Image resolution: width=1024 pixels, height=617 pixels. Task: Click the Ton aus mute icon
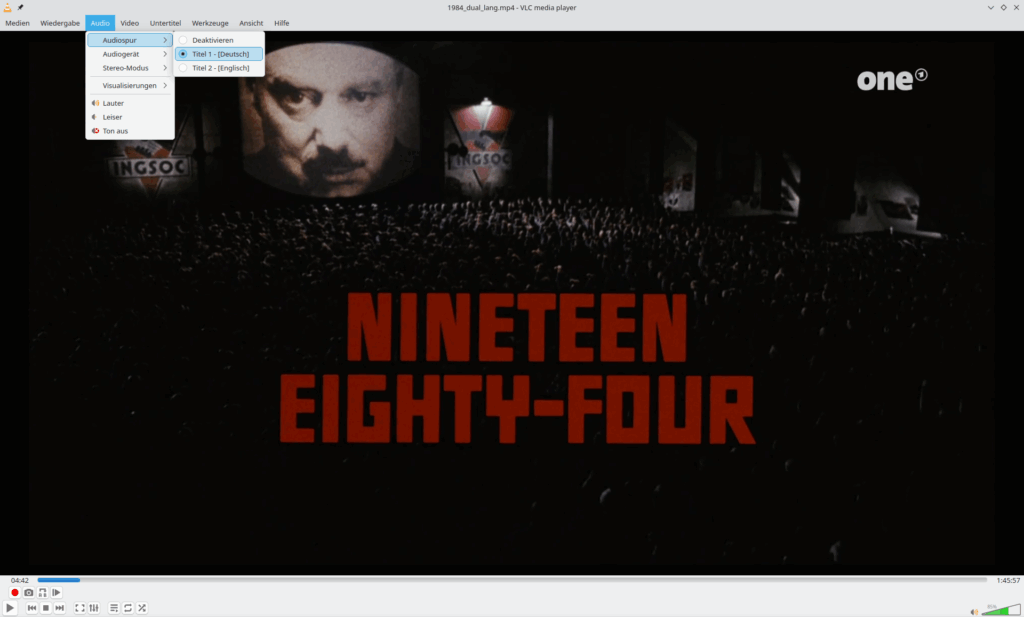point(95,131)
